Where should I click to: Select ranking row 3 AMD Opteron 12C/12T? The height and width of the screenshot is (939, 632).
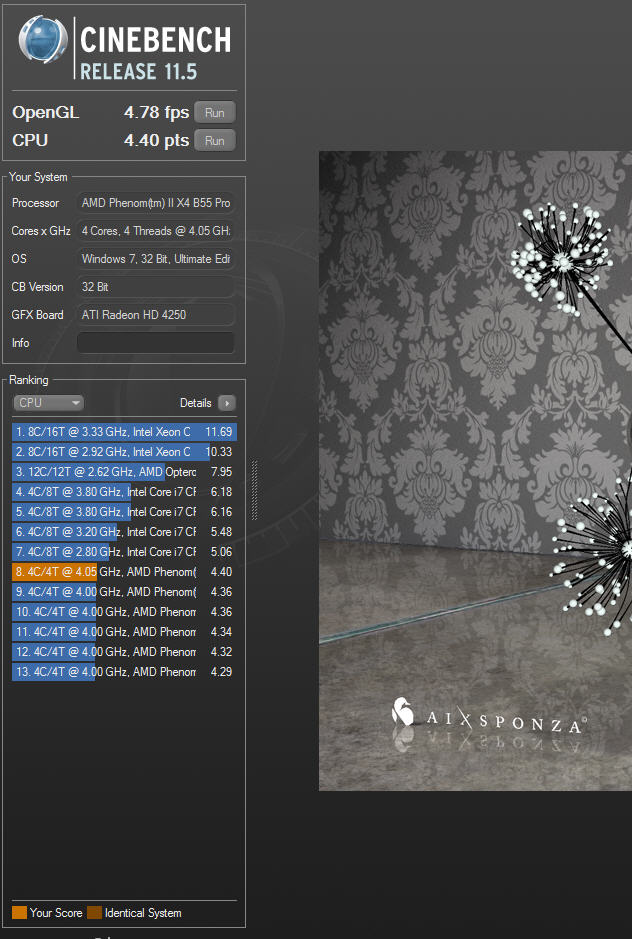pyautogui.click(x=124, y=472)
